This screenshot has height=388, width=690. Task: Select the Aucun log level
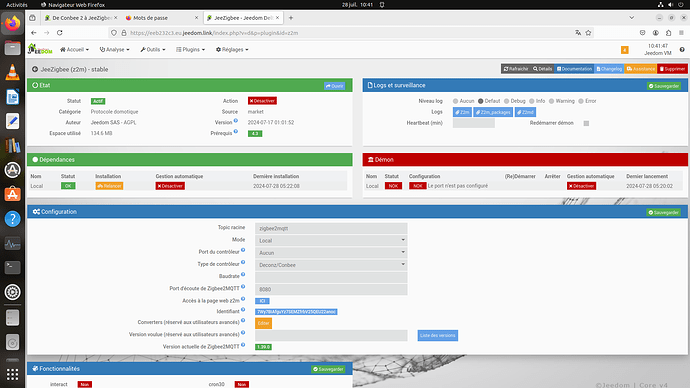pos(455,101)
